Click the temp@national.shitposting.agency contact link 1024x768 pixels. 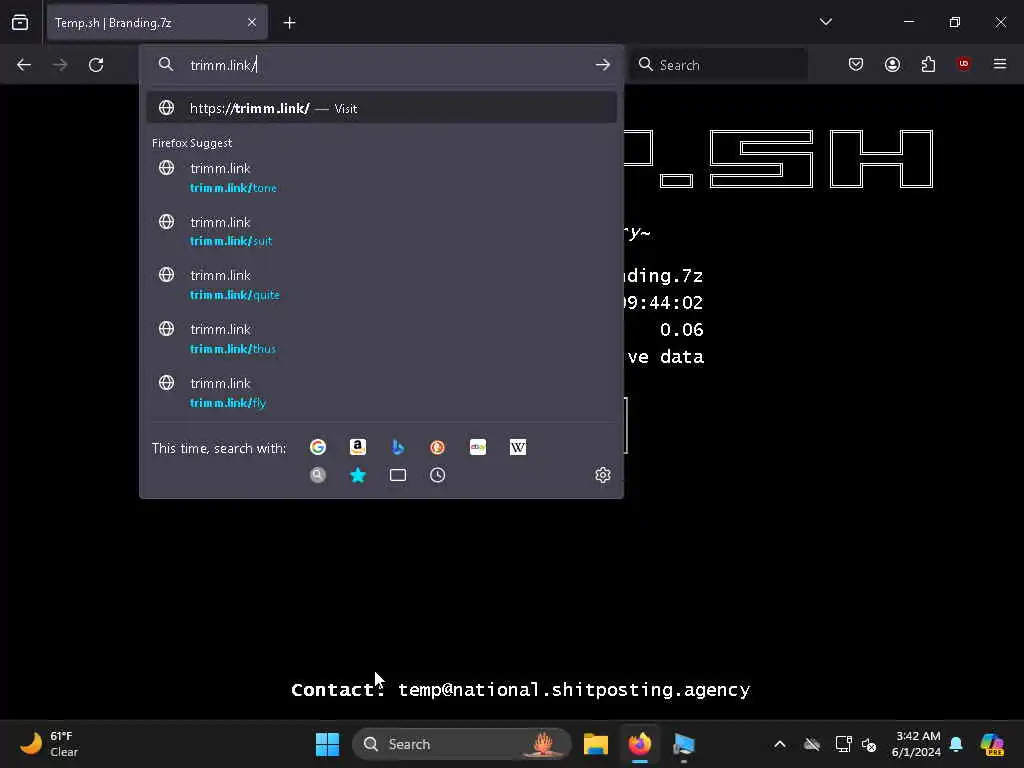coord(574,690)
